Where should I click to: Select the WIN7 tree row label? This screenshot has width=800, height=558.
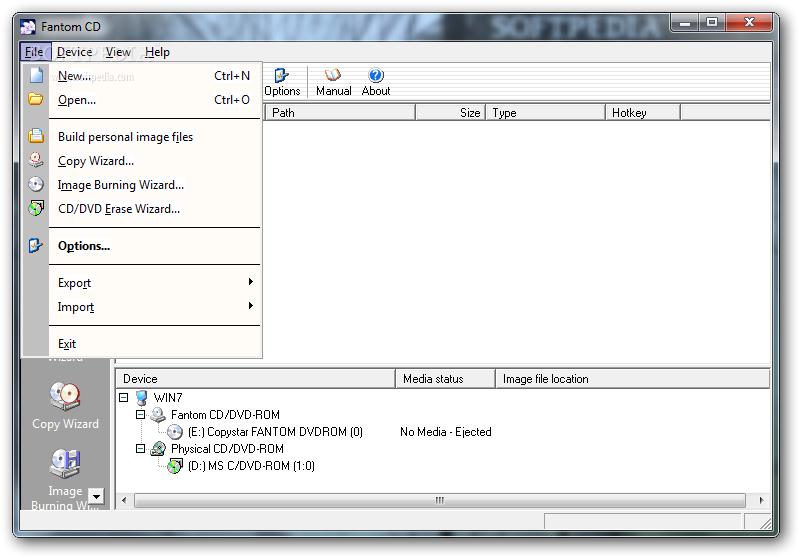[168, 397]
